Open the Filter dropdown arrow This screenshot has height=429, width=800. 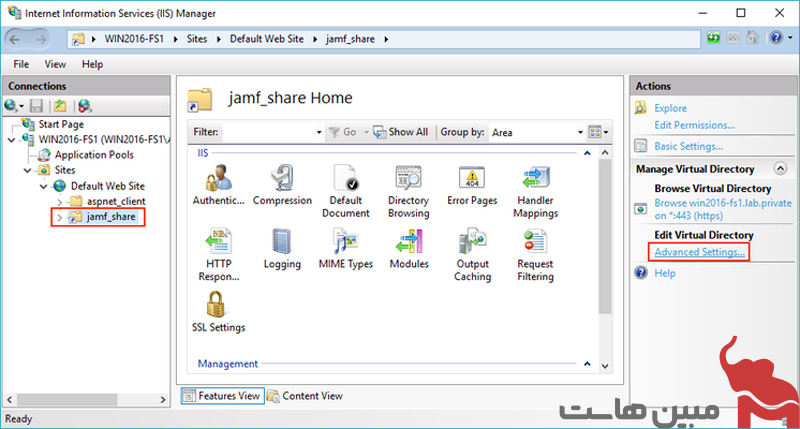tap(319, 132)
